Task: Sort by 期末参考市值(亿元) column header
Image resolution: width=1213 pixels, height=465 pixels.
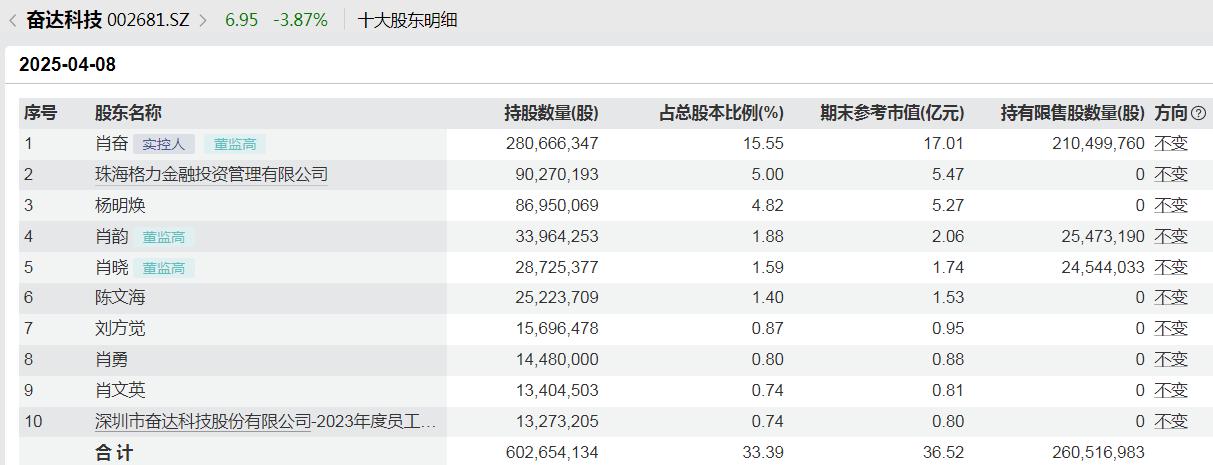Action: [x=892, y=114]
